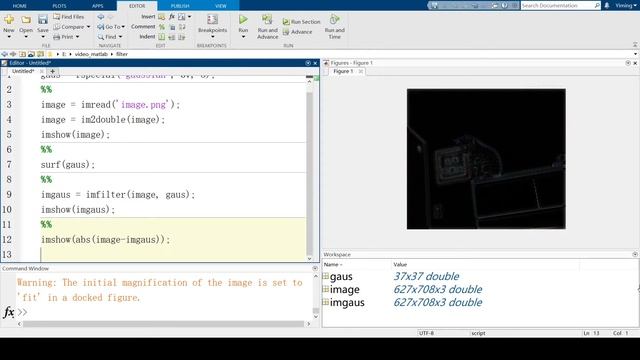
Task: Open the address bar history dropdown arrow
Action: pyautogui.click(x=636, y=54)
